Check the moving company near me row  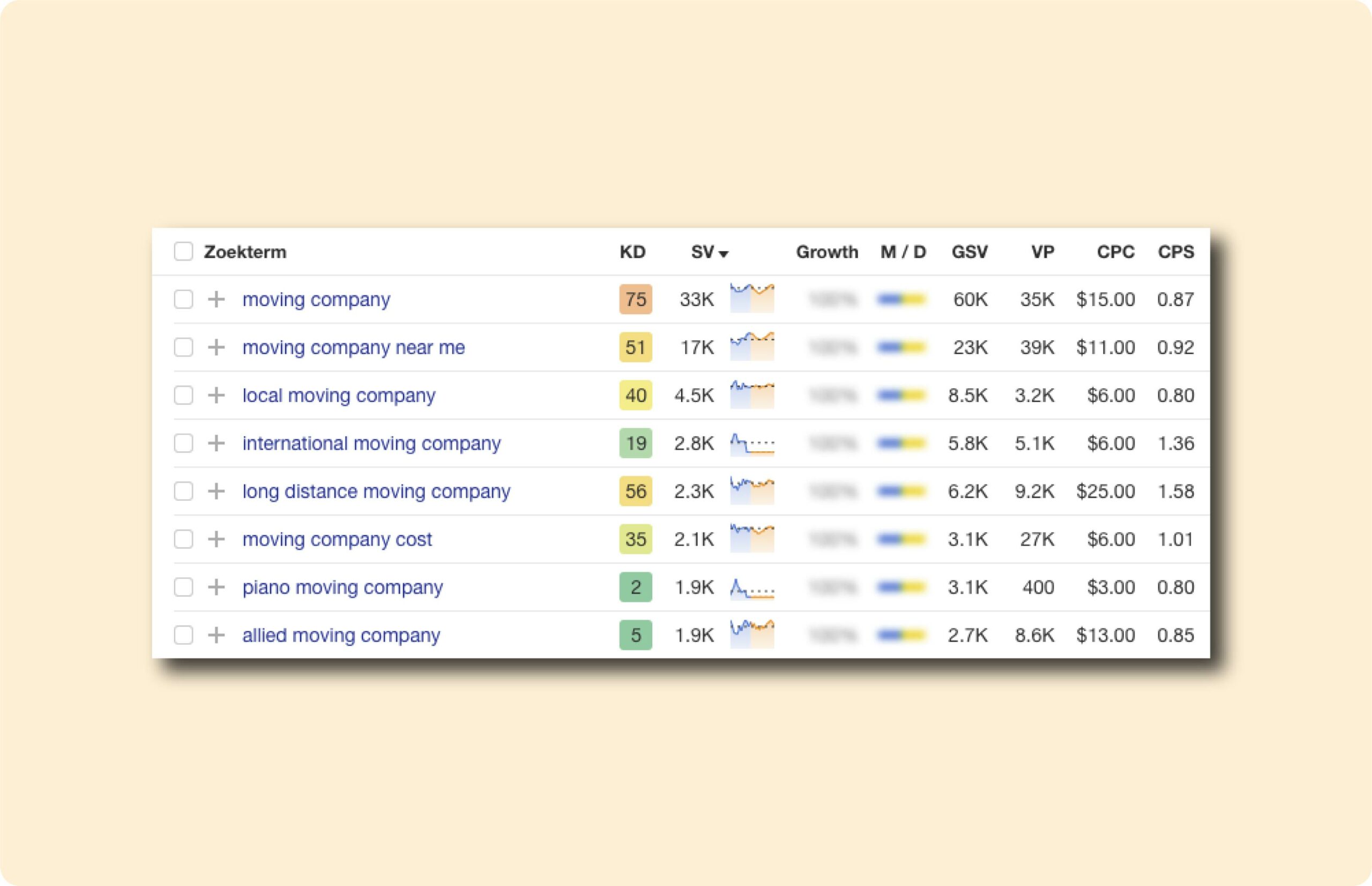pos(183,347)
